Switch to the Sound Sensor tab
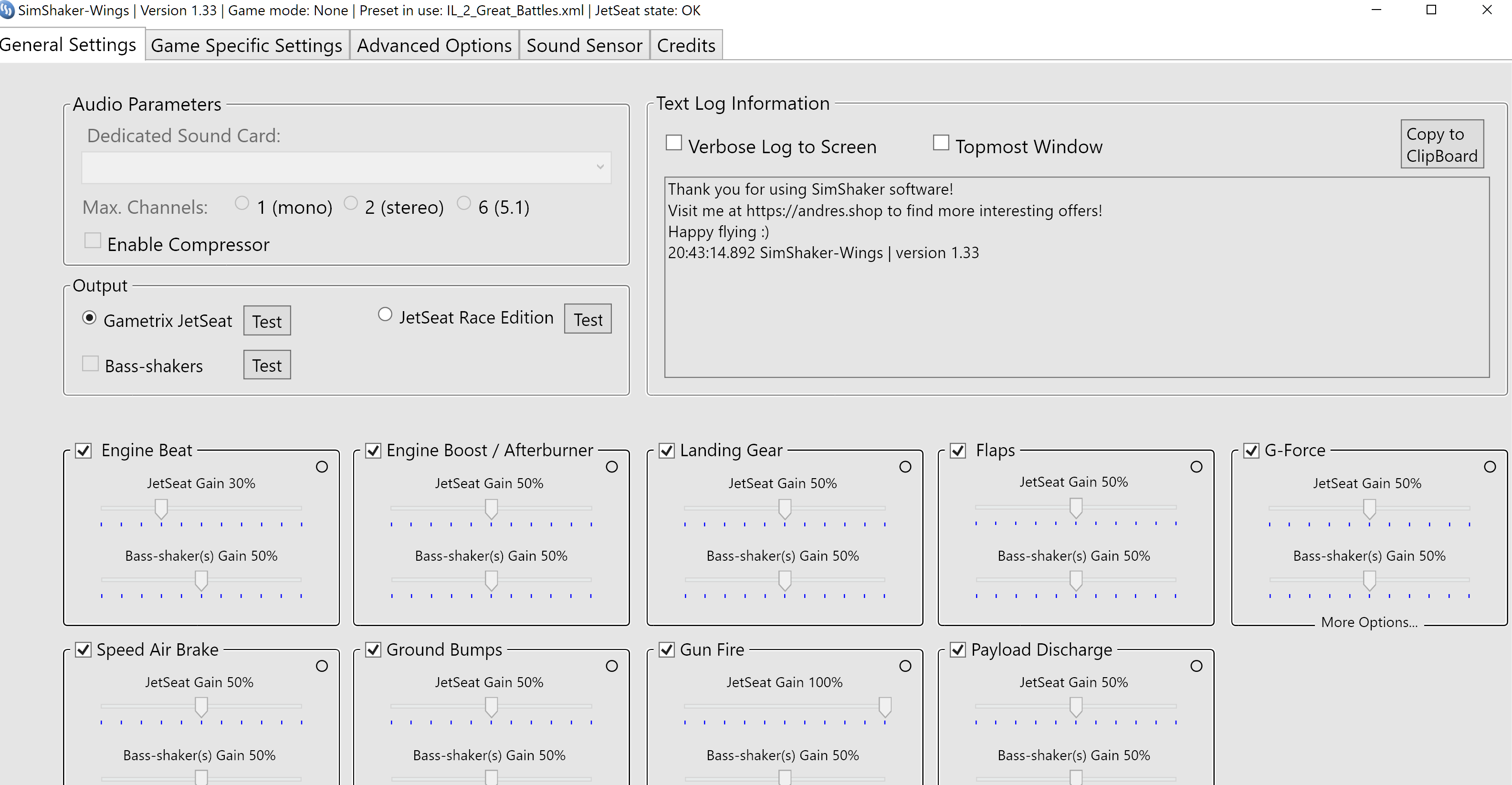 click(584, 45)
